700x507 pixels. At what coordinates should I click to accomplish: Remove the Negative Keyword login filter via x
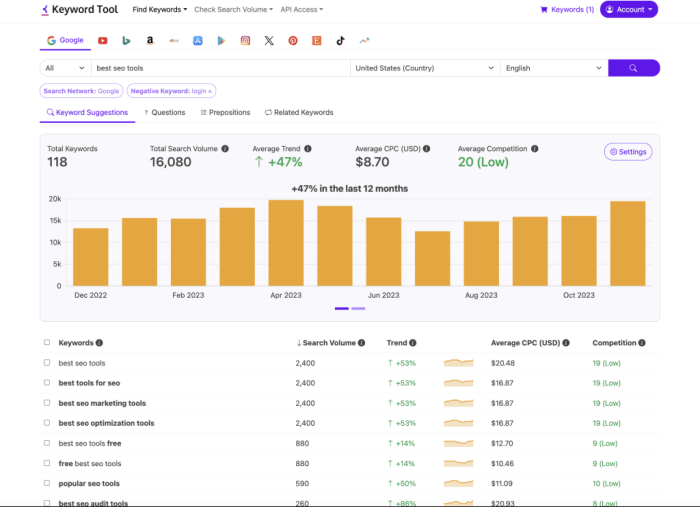(x=210, y=91)
